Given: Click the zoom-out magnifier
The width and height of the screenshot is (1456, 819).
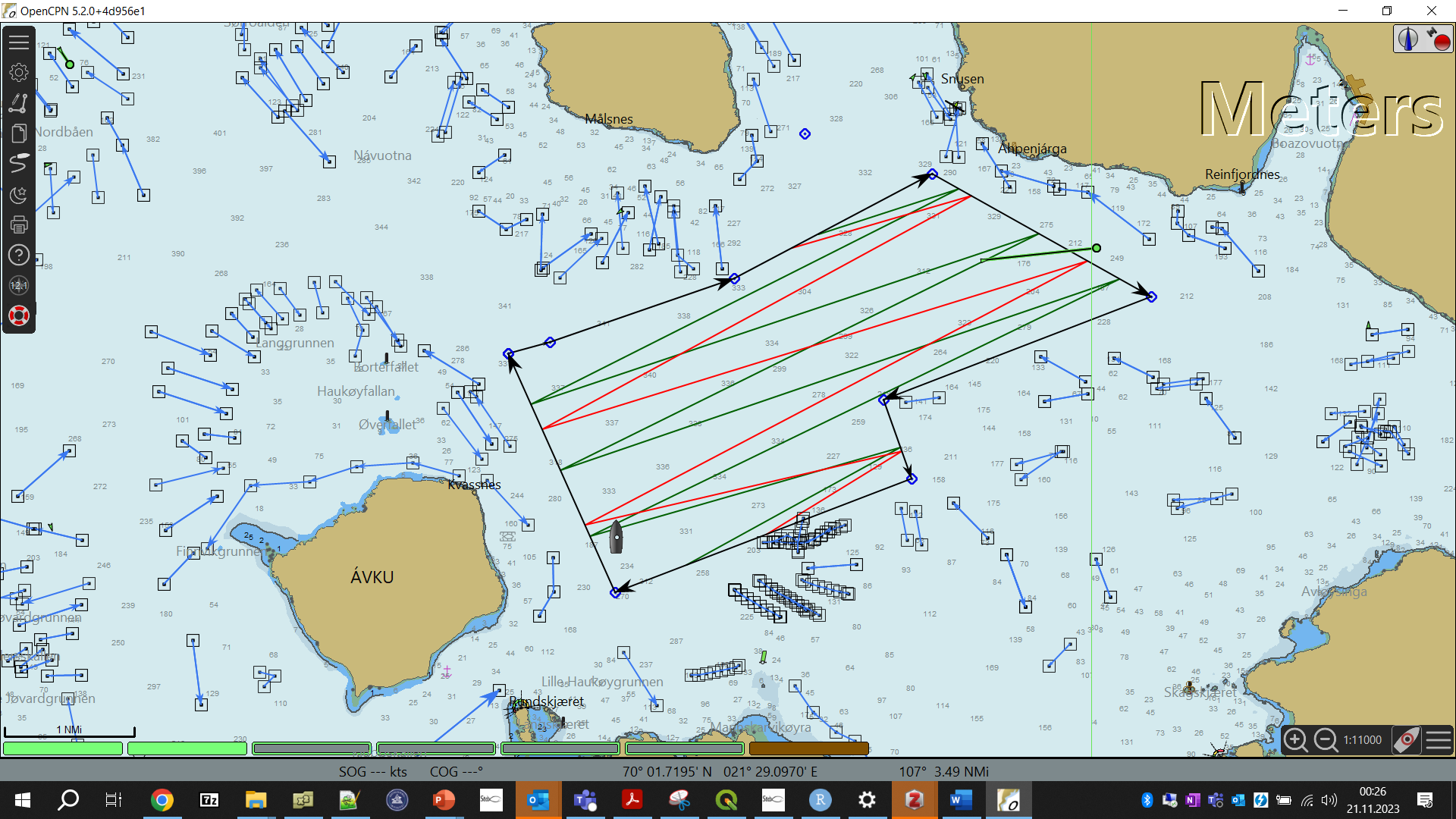Looking at the screenshot, I should [1326, 739].
